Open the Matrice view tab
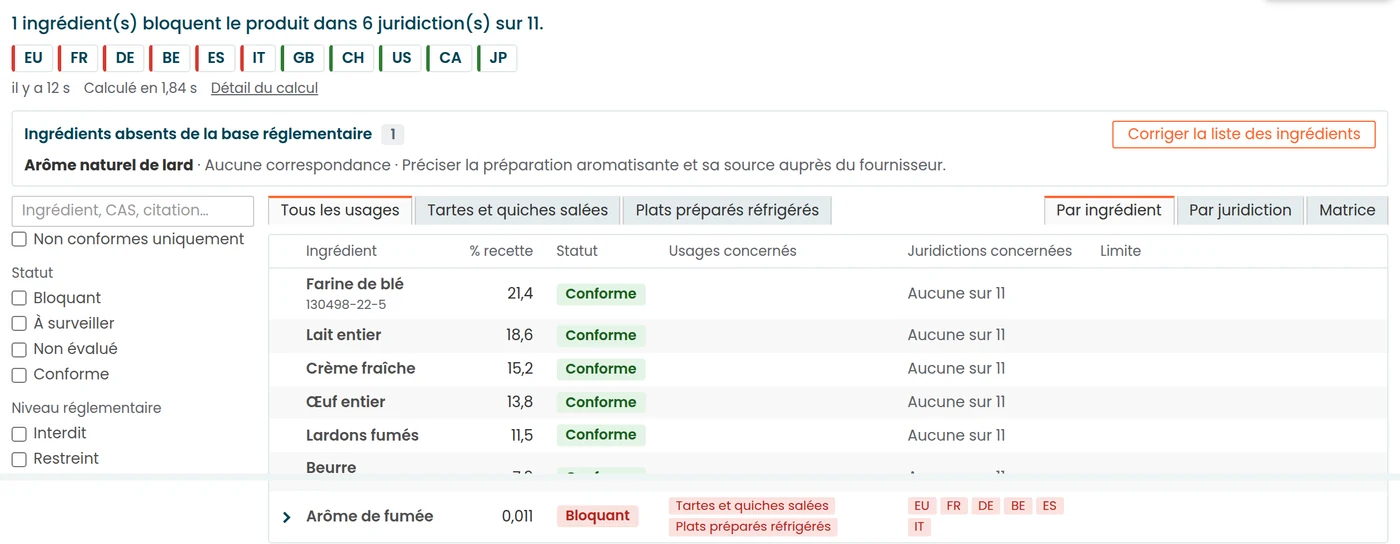 1347,210
